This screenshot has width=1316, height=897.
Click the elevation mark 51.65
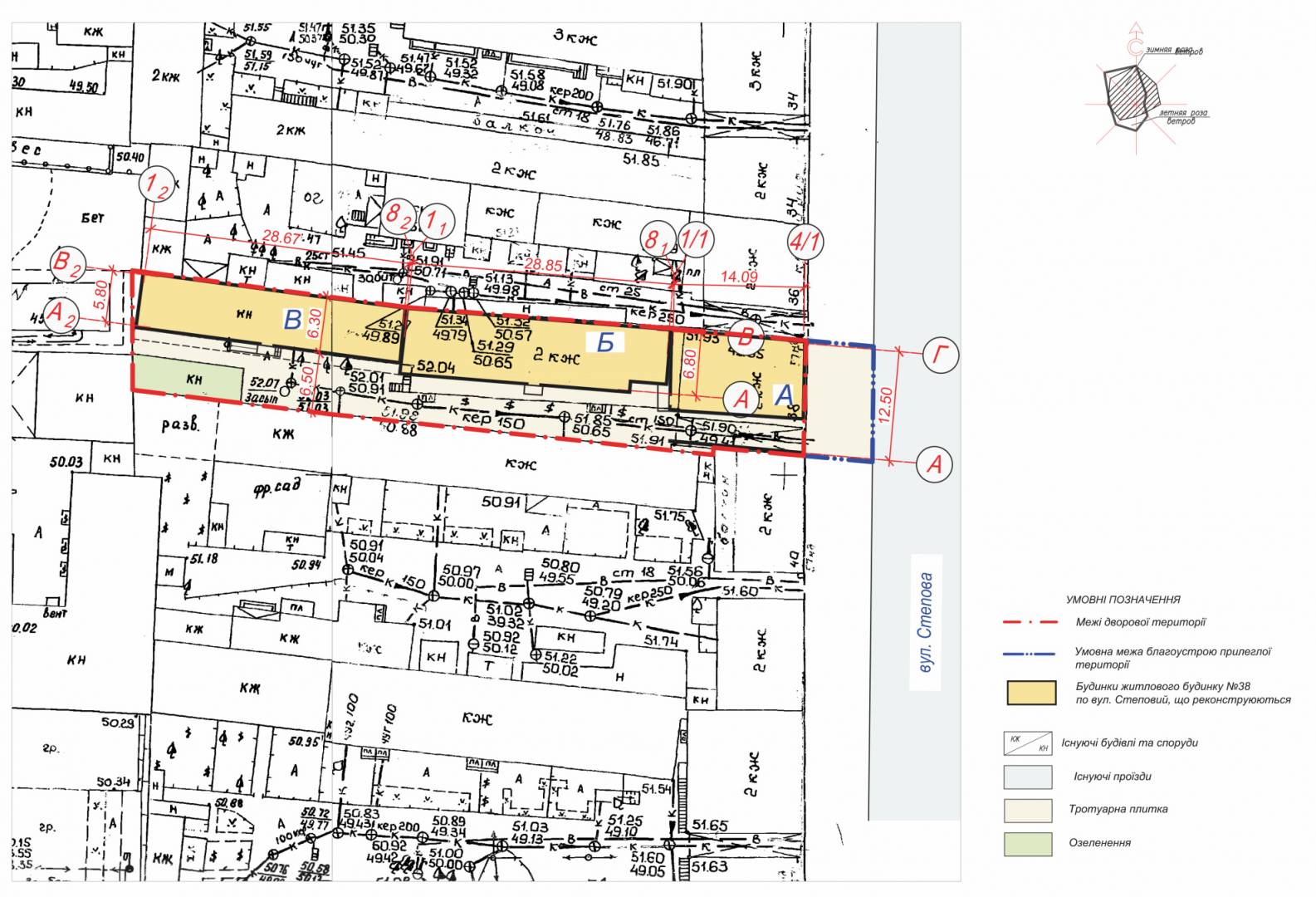tap(709, 825)
